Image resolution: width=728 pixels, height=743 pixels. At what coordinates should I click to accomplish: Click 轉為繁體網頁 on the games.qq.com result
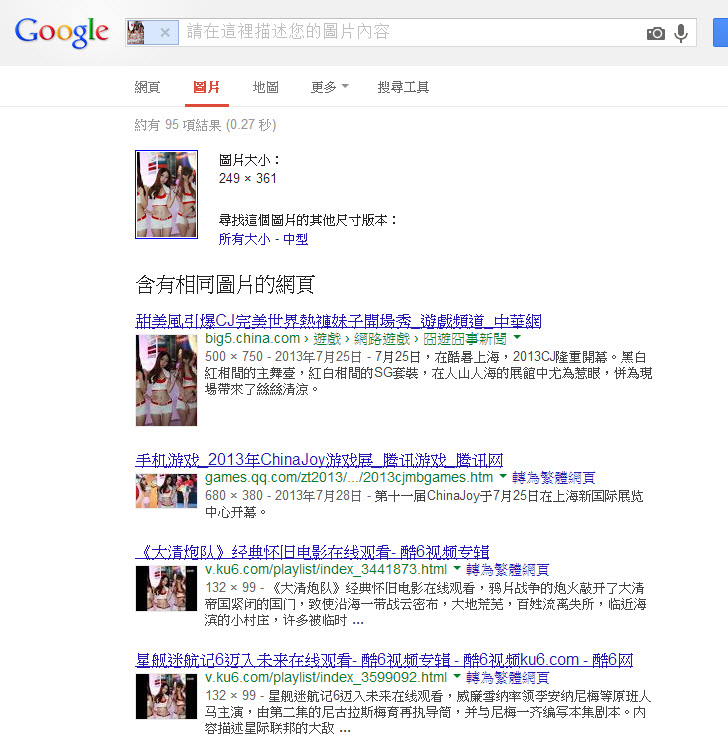coord(554,478)
